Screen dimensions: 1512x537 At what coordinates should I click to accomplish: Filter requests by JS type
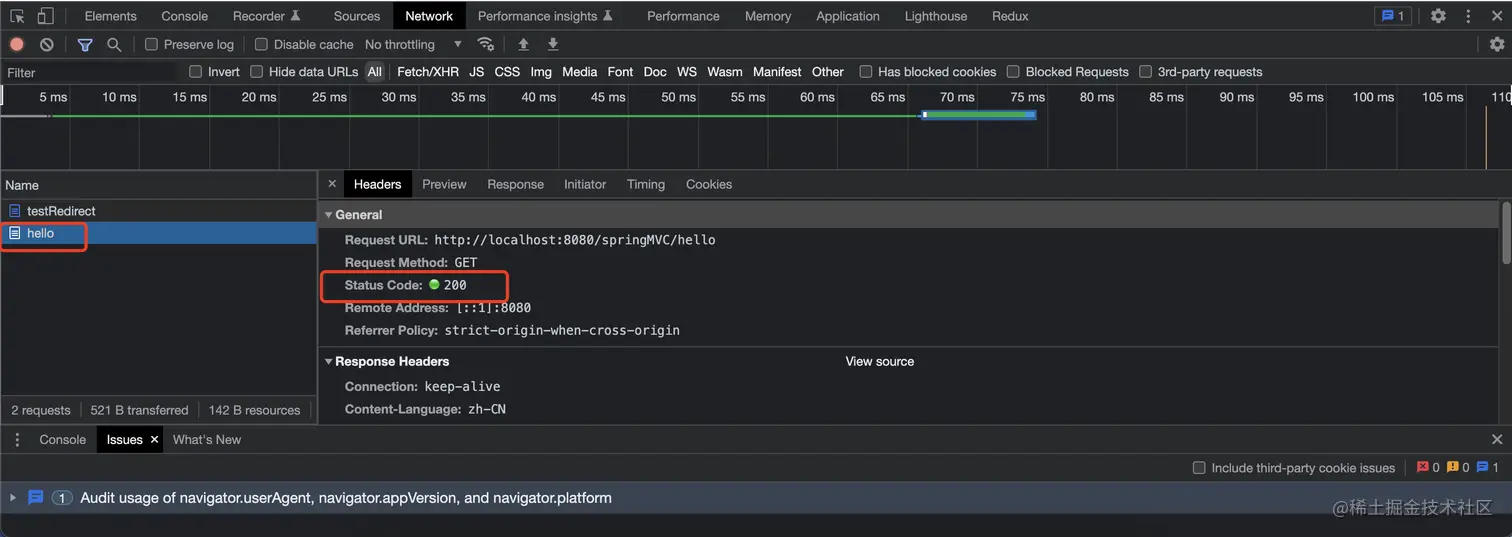pyautogui.click(x=477, y=72)
